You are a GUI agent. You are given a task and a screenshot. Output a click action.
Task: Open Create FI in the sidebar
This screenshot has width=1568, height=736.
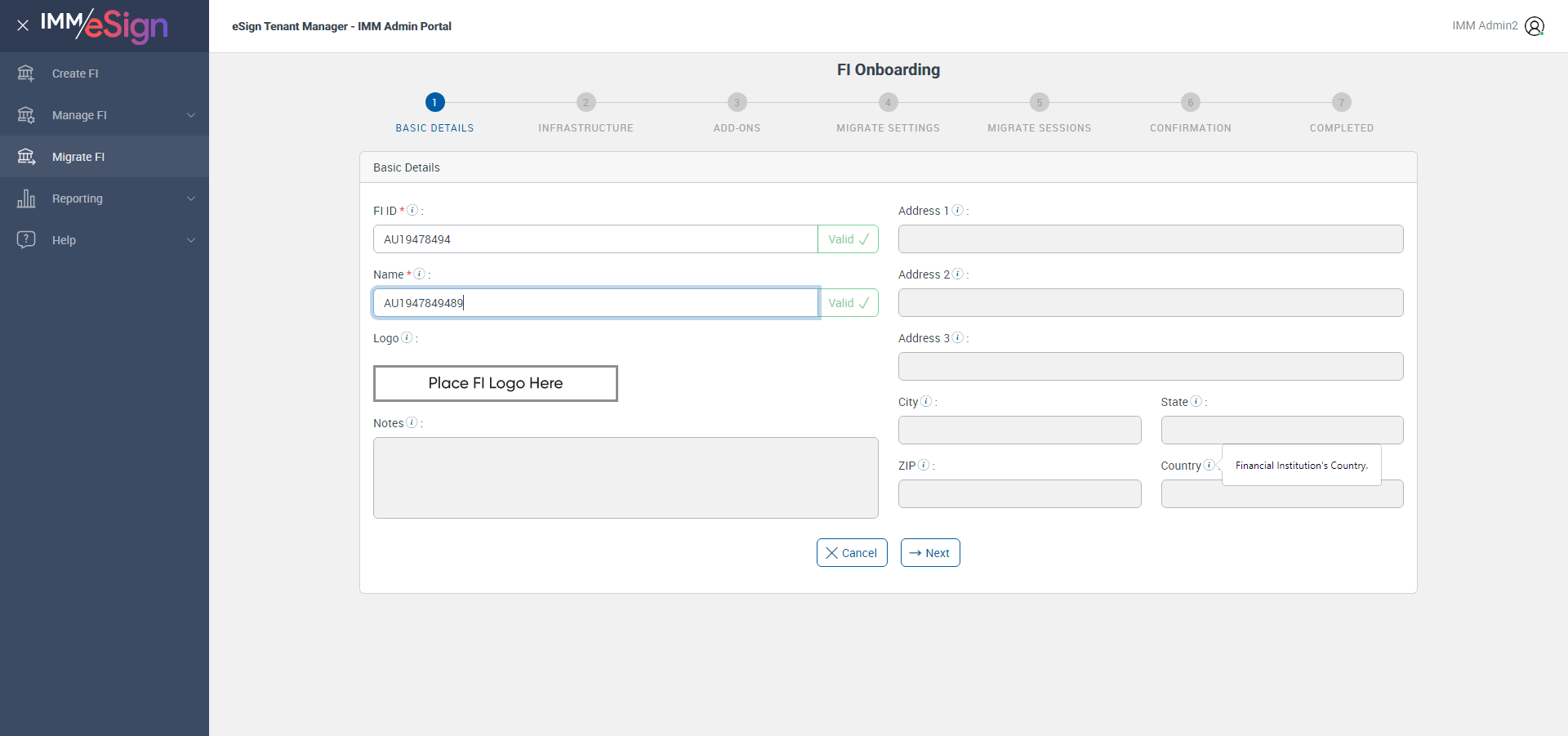[x=75, y=74]
